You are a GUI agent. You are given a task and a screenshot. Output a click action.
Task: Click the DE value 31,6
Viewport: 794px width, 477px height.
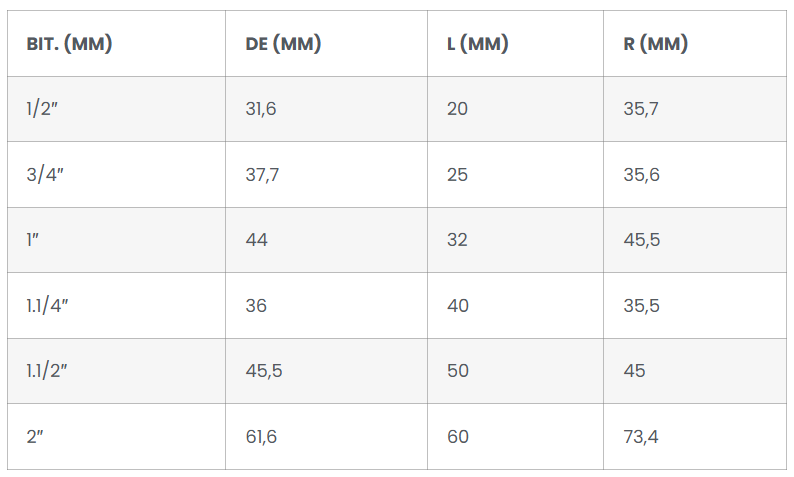(261, 109)
